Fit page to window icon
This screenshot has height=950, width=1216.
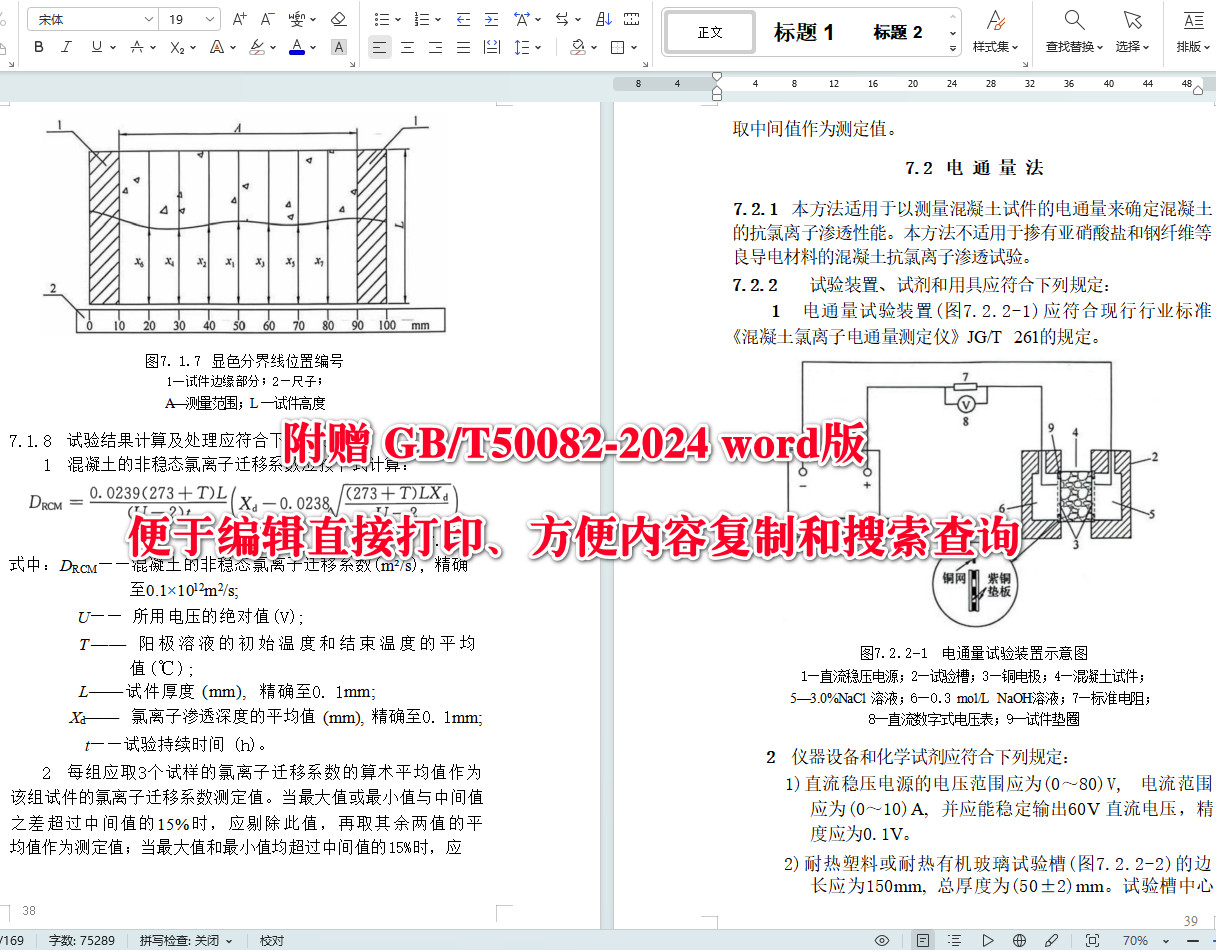tap(1092, 940)
